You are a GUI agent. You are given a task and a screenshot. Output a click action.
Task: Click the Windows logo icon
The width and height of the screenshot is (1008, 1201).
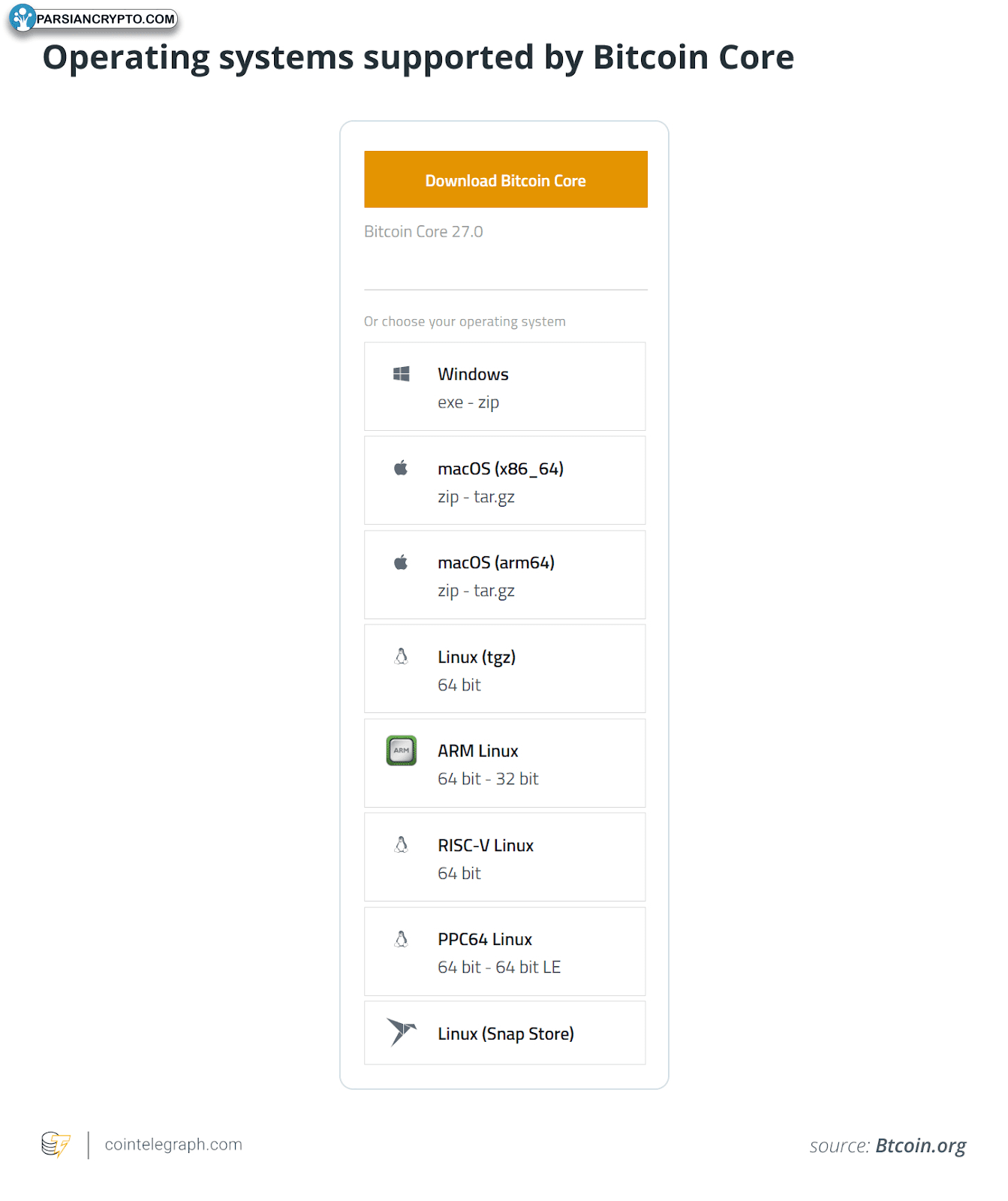[402, 374]
